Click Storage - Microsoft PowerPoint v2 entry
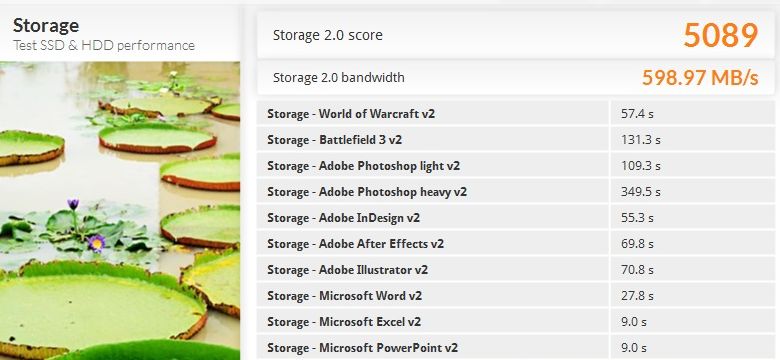The image size is (780, 360). (x=516, y=348)
